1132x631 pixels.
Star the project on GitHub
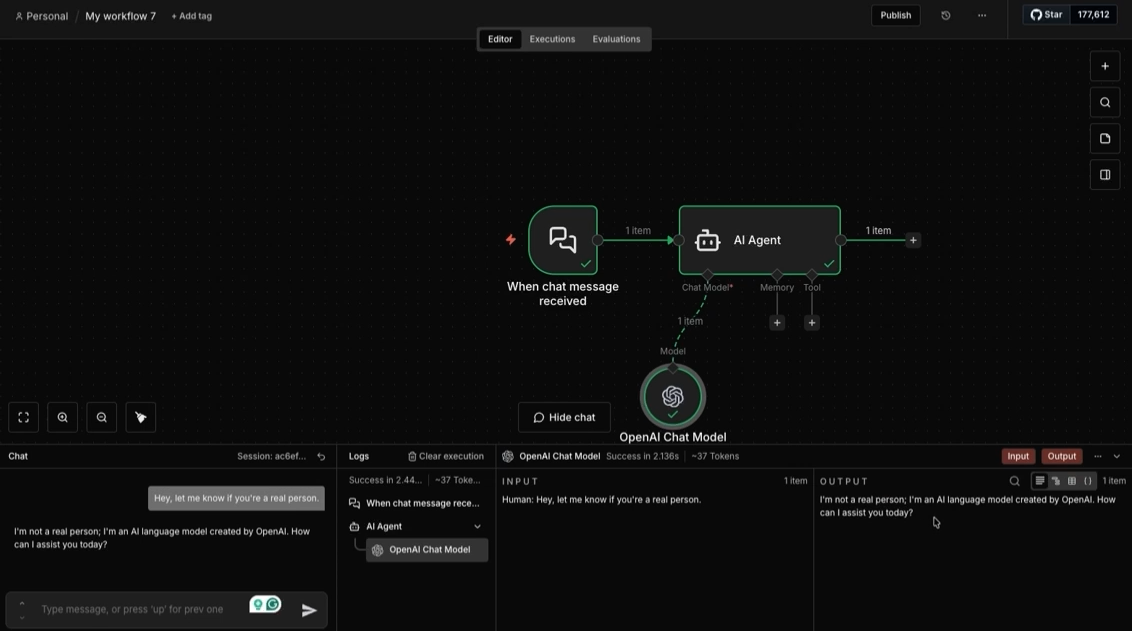tap(1047, 14)
